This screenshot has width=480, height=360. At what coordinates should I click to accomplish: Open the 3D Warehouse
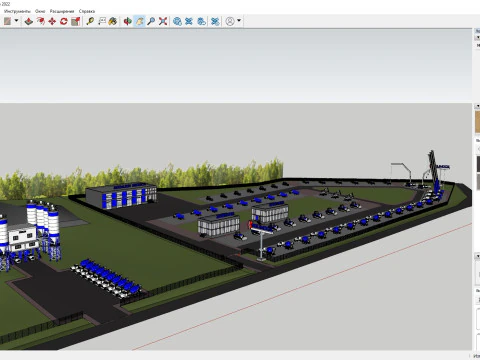[177, 21]
